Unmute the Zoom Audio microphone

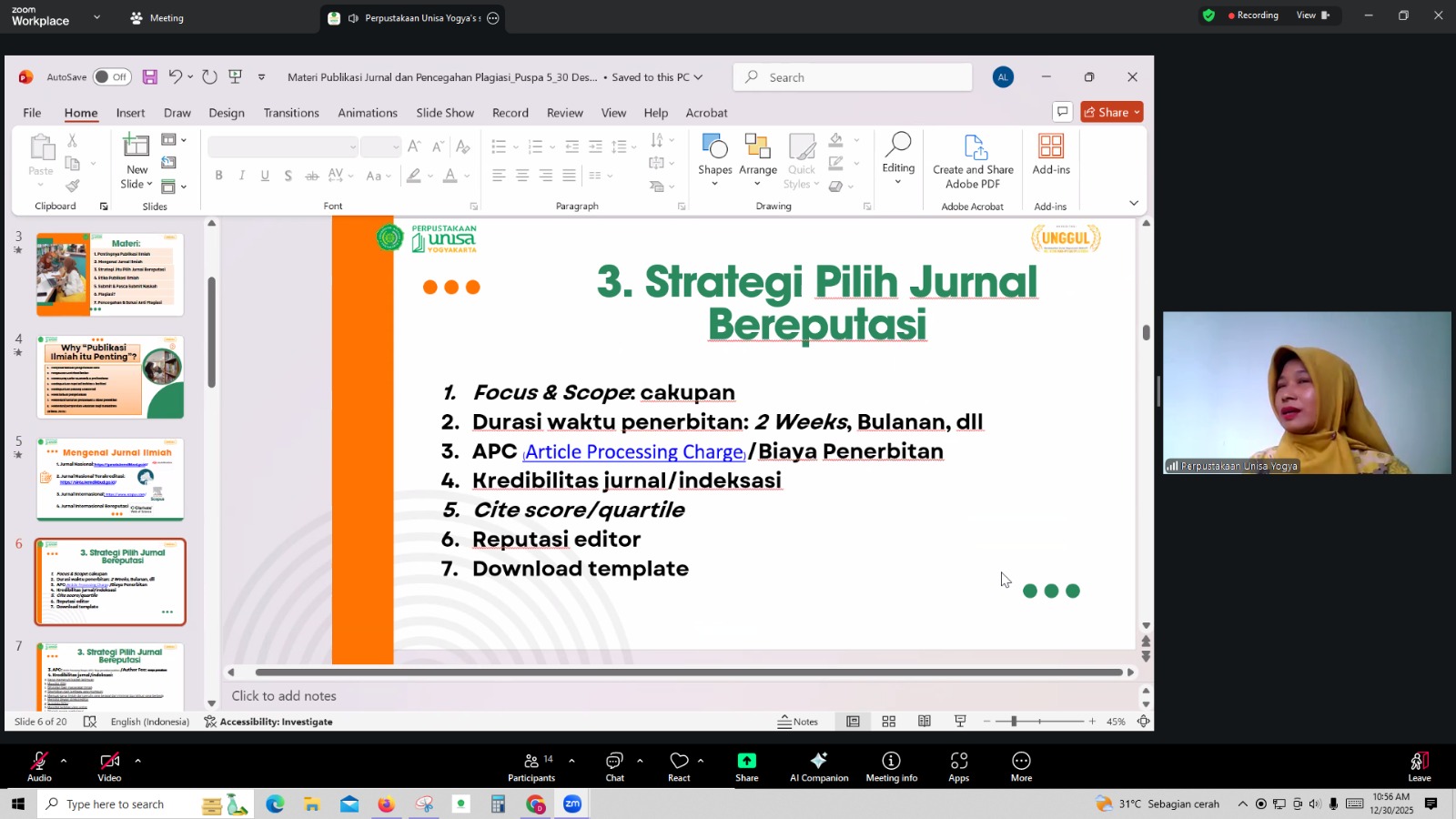click(x=39, y=766)
